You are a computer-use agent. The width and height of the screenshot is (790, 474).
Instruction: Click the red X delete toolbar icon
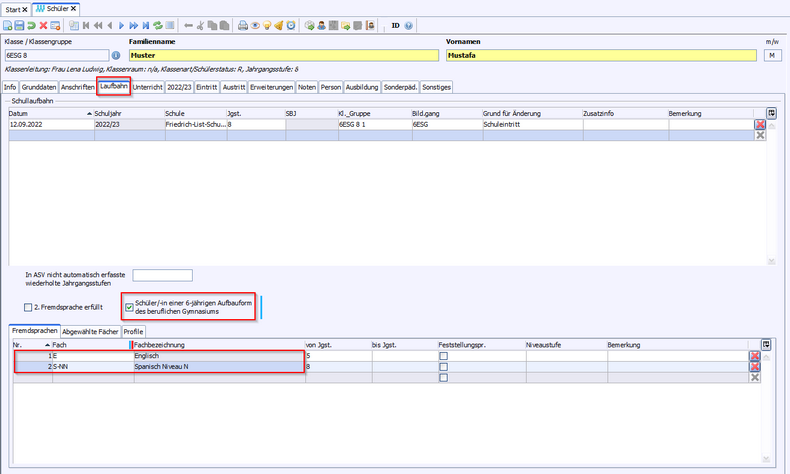pos(43,25)
